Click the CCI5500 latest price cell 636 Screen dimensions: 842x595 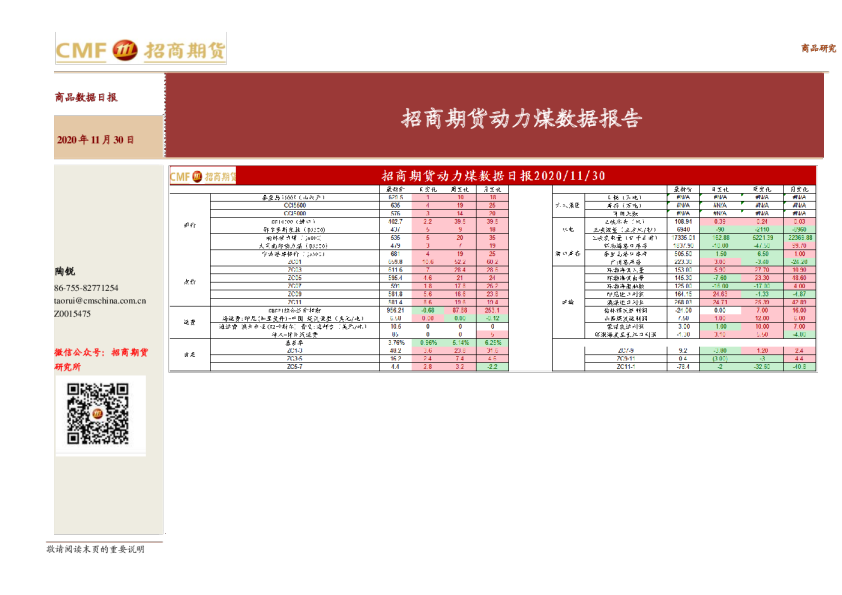pyautogui.click(x=394, y=205)
